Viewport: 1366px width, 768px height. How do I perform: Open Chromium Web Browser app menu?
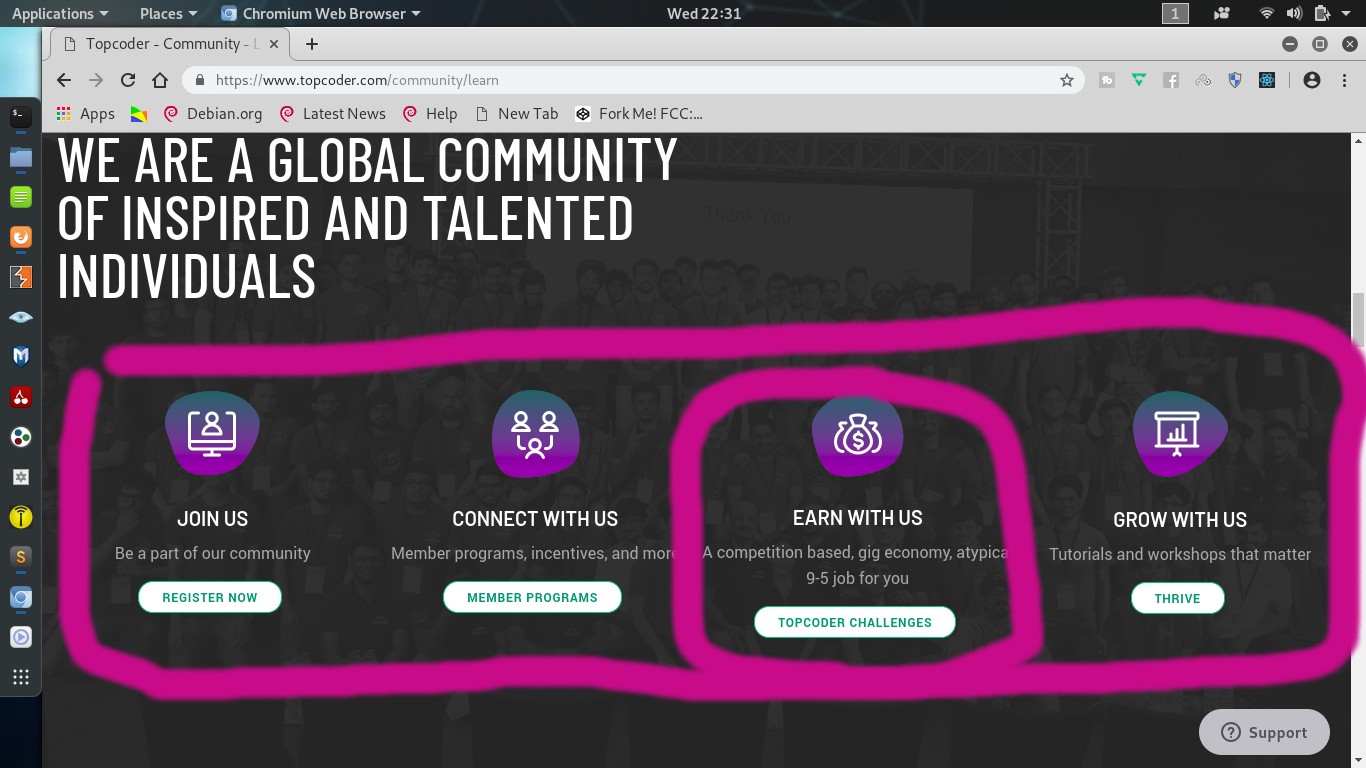pyautogui.click(x=321, y=14)
